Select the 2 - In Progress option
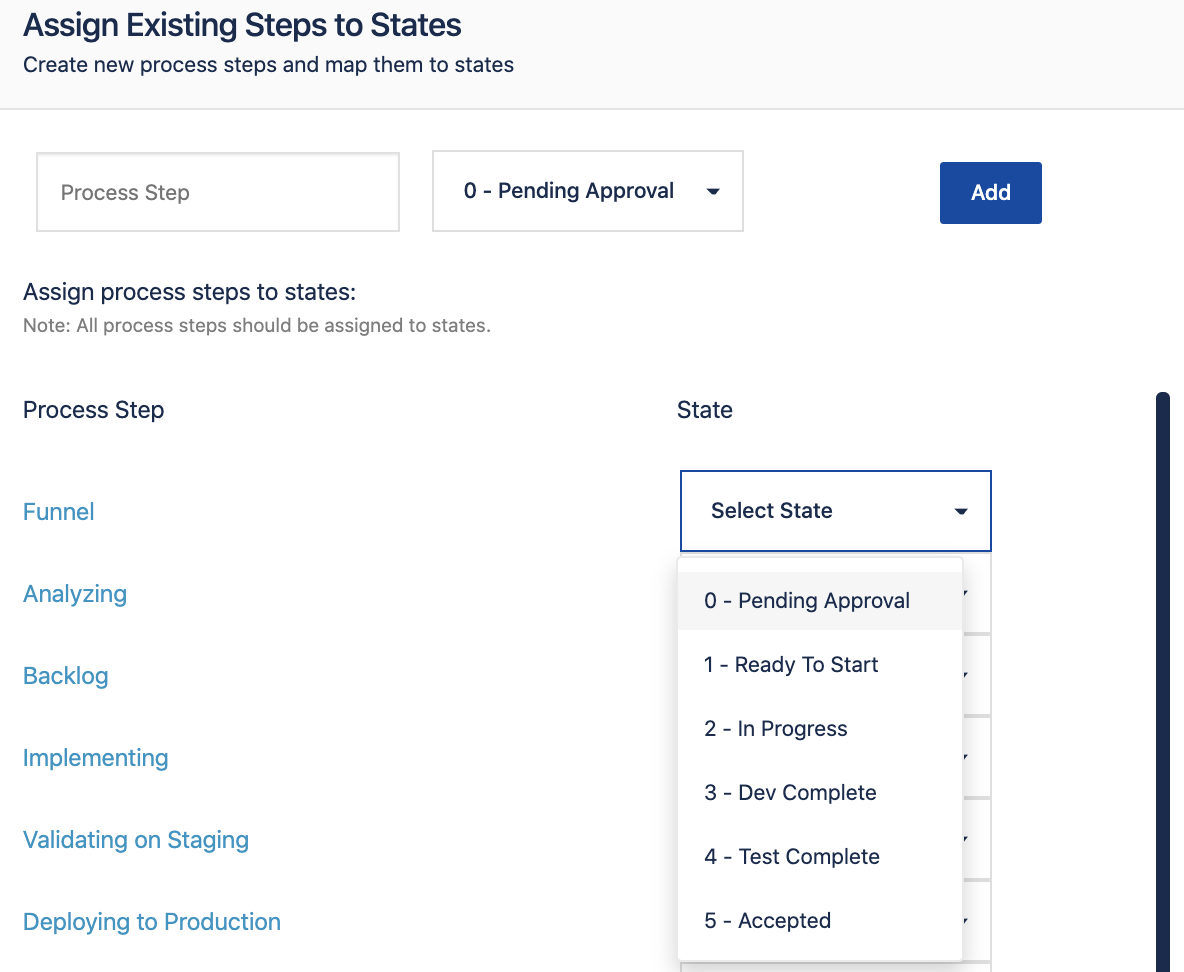The height and width of the screenshot is (972, 1184). (x=820, y=729)
